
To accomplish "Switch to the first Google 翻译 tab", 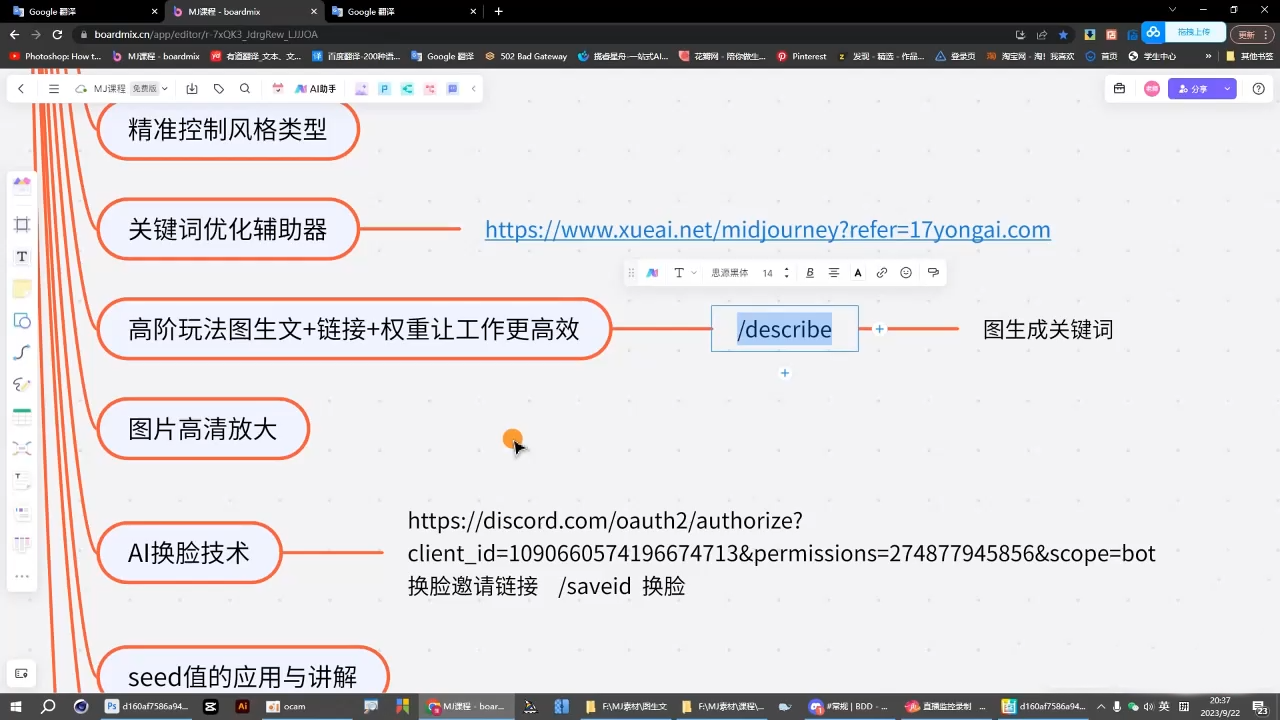I will click(x=80, y=11).
